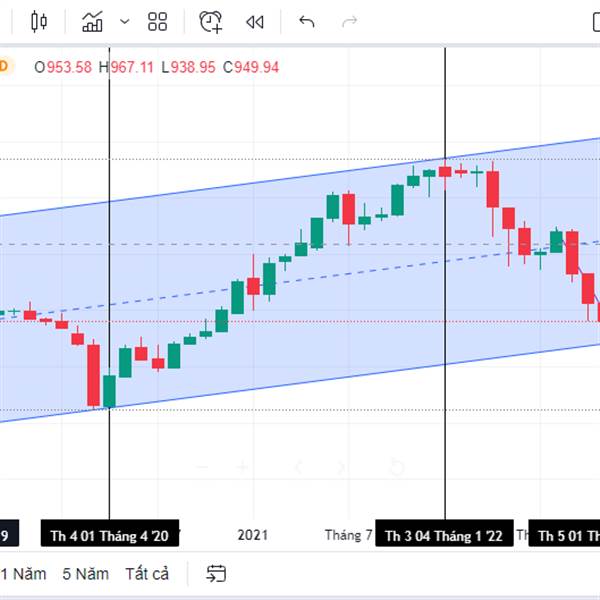This screenshot has width=600, height=600.
Task: Click the Th 3 04 Tháng 1 '22 date label
Action: coord(444,535)
